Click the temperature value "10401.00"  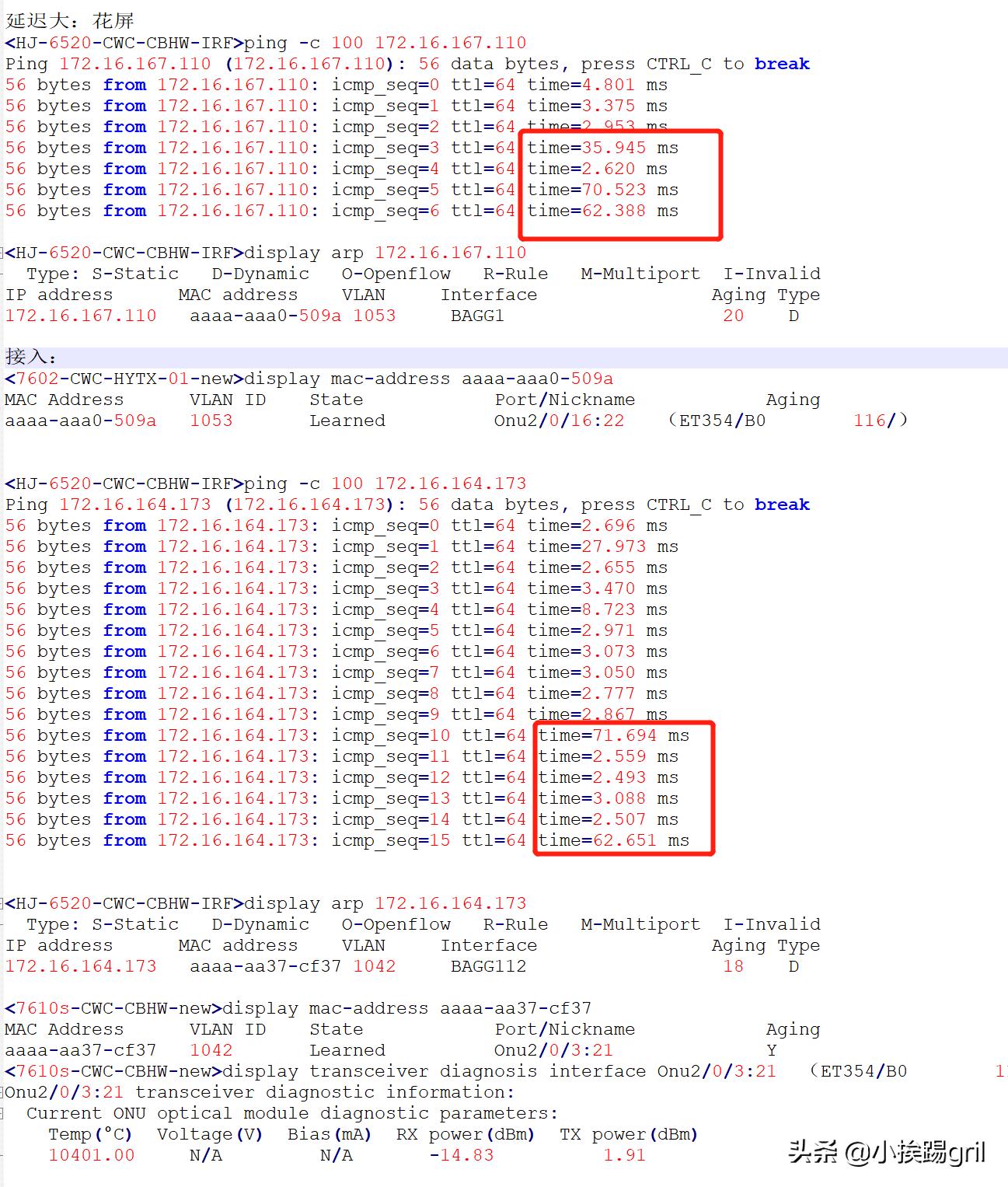point(91,1155)
